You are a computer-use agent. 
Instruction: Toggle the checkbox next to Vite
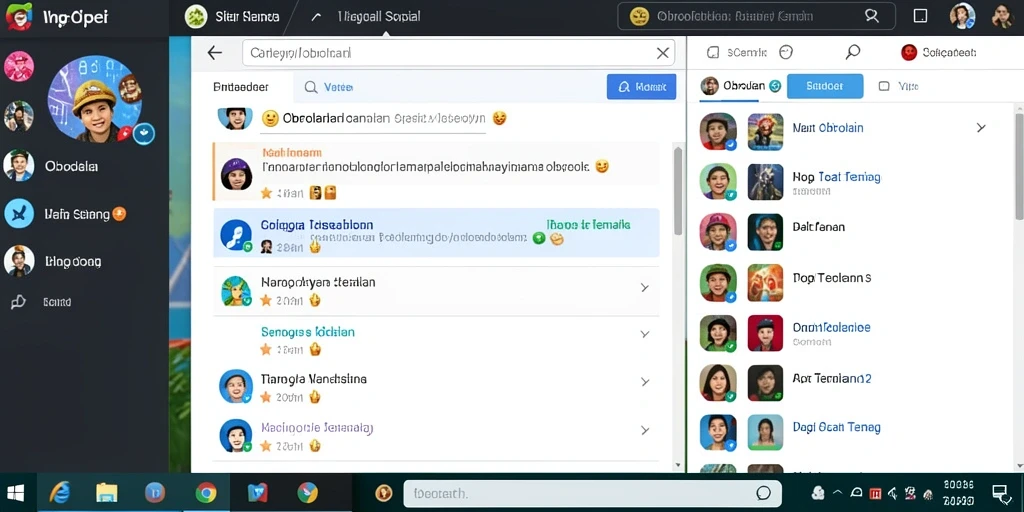(x=884, y=86)
